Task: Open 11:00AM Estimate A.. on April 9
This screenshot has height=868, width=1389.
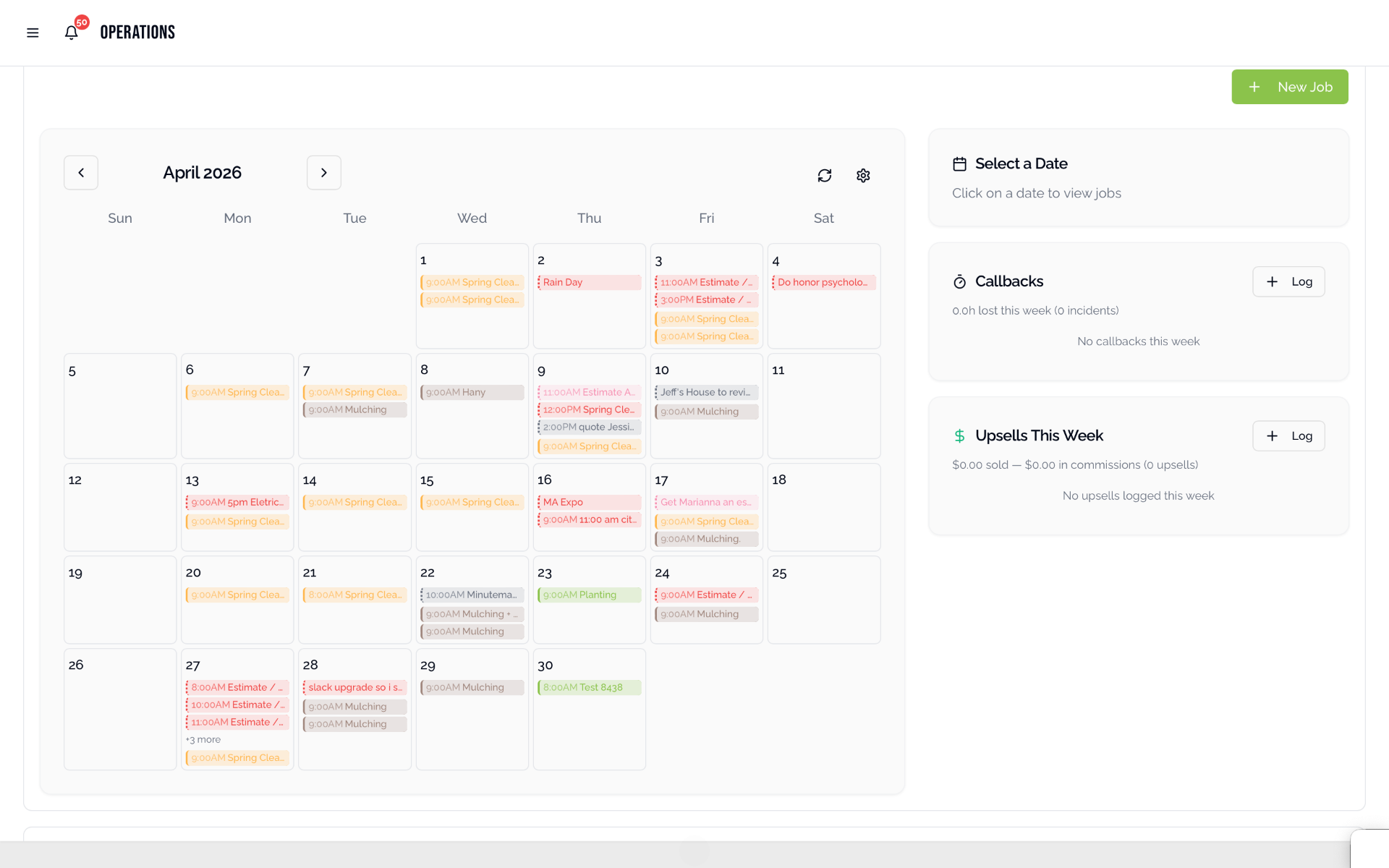Action: pos(590,392)
